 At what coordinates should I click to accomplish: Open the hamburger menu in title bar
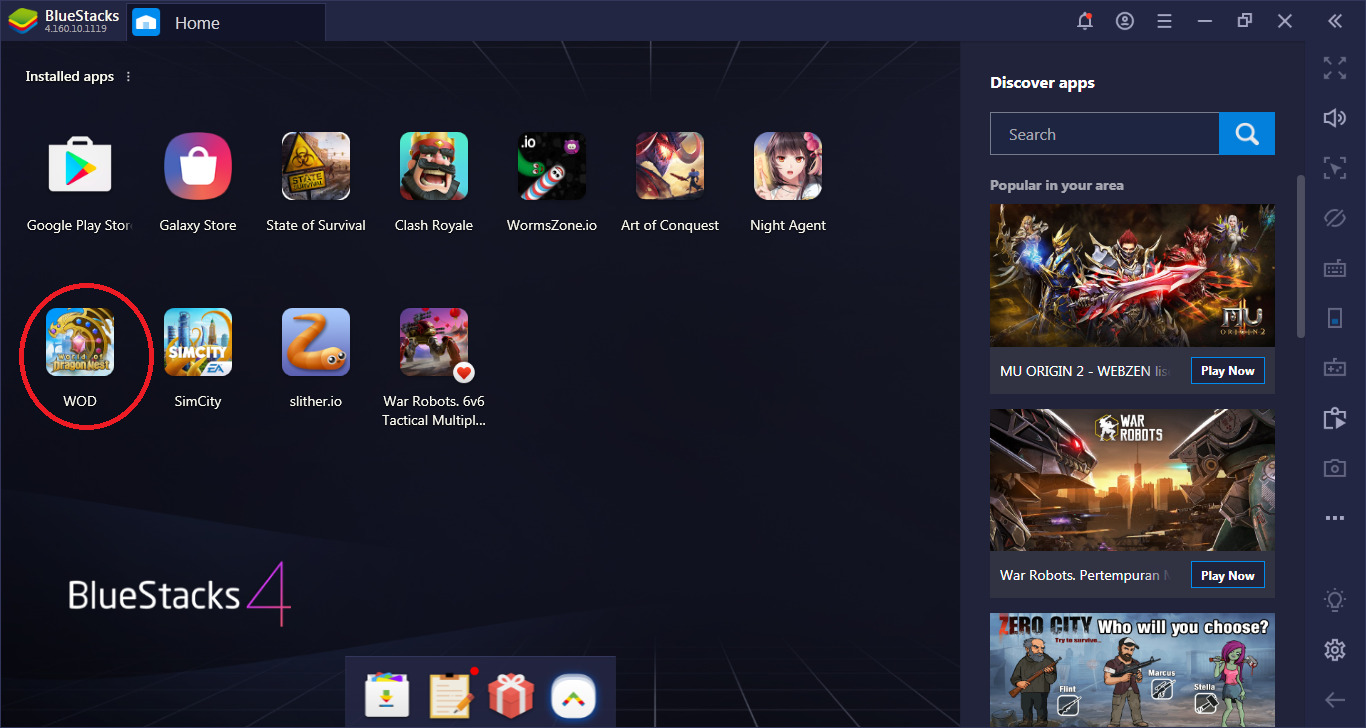pos(1164,21)
